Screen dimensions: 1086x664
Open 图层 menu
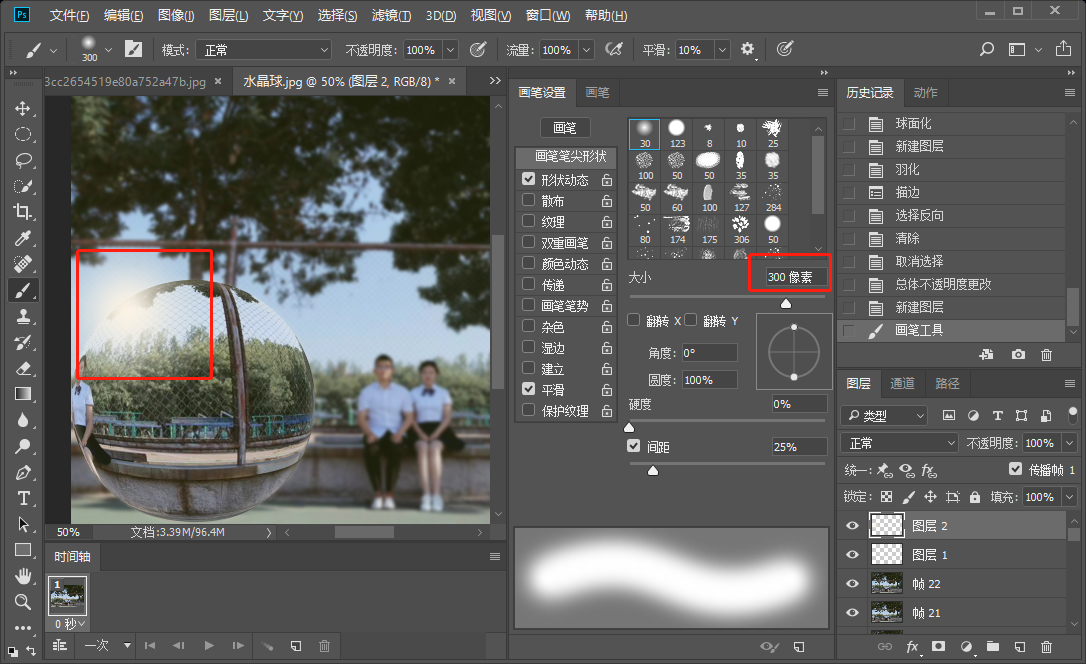click(x=228, y=15)
